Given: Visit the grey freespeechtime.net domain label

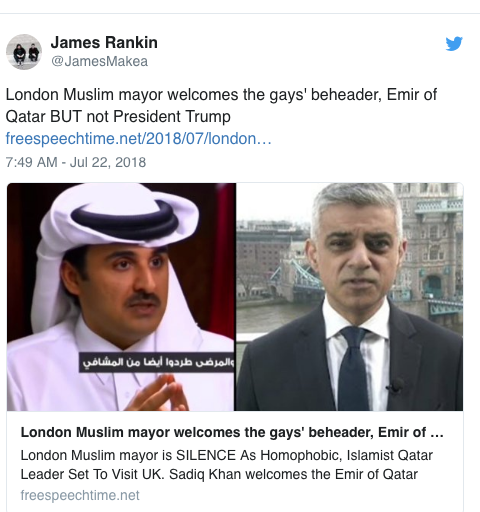Looking at the screenshot, I should (x=80, y=495).
